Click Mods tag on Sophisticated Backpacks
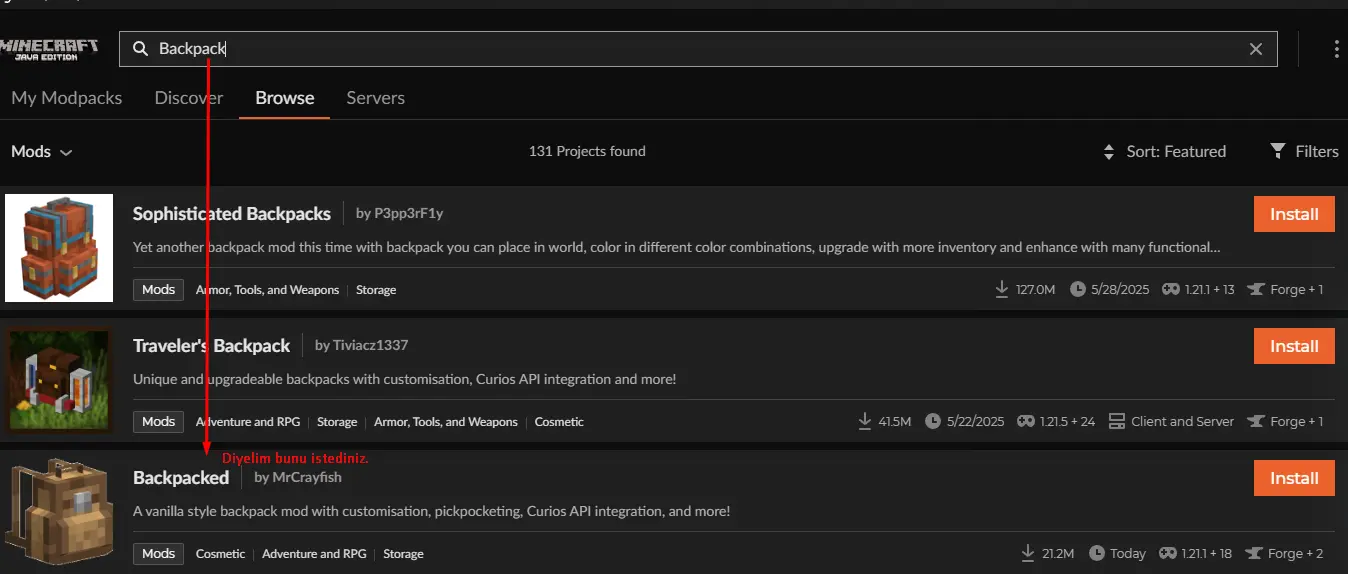Image resolution: width=1348 pixels, height=574 pixels. (x=158, y=290)
